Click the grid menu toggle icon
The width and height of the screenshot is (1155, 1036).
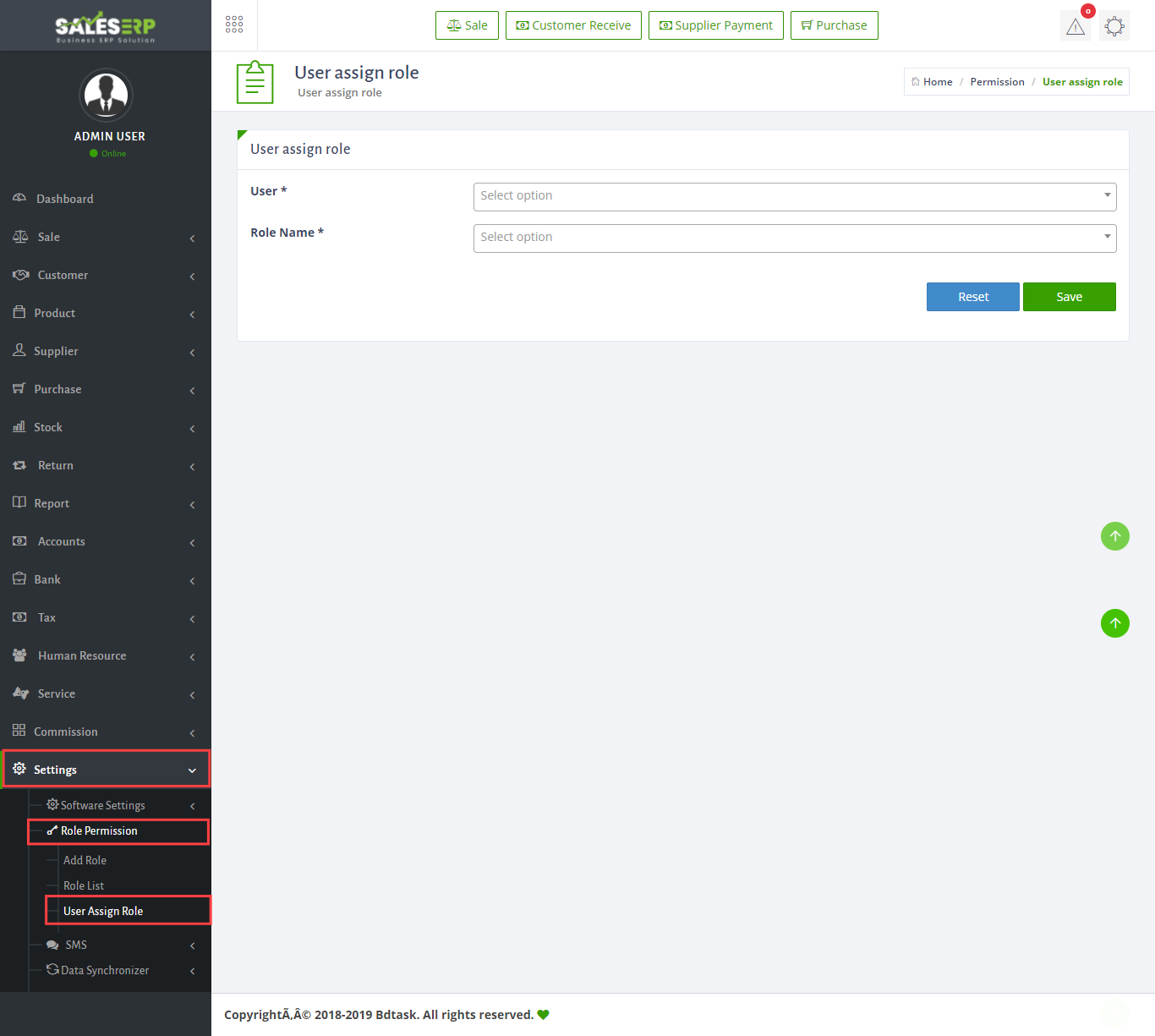(x=234, y=25)
